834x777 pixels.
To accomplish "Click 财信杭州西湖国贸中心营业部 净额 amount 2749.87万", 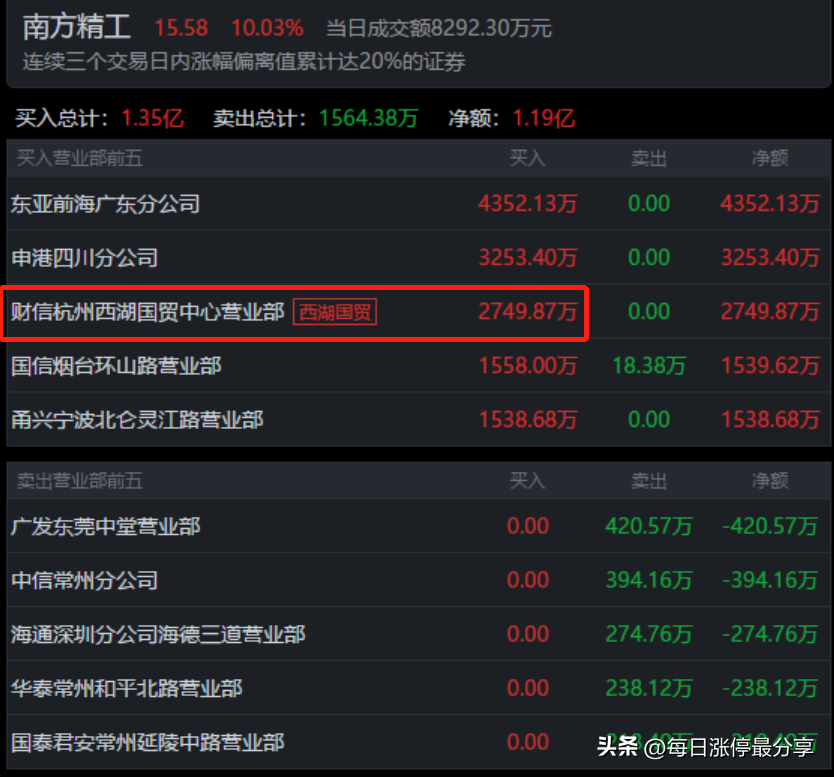I will (770, 312).
